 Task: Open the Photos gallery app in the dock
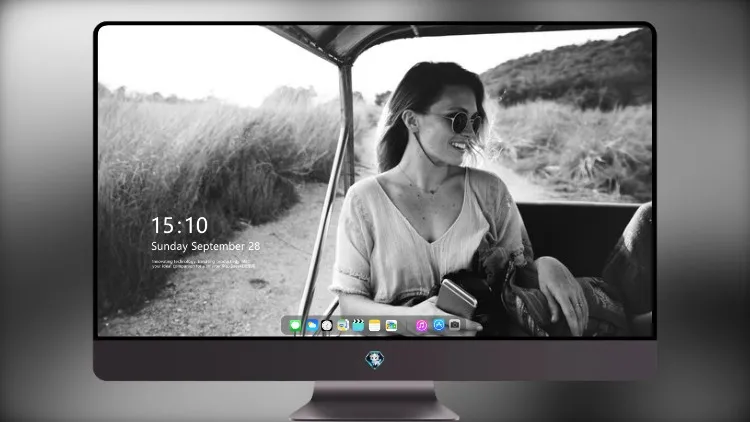[391, 325]
